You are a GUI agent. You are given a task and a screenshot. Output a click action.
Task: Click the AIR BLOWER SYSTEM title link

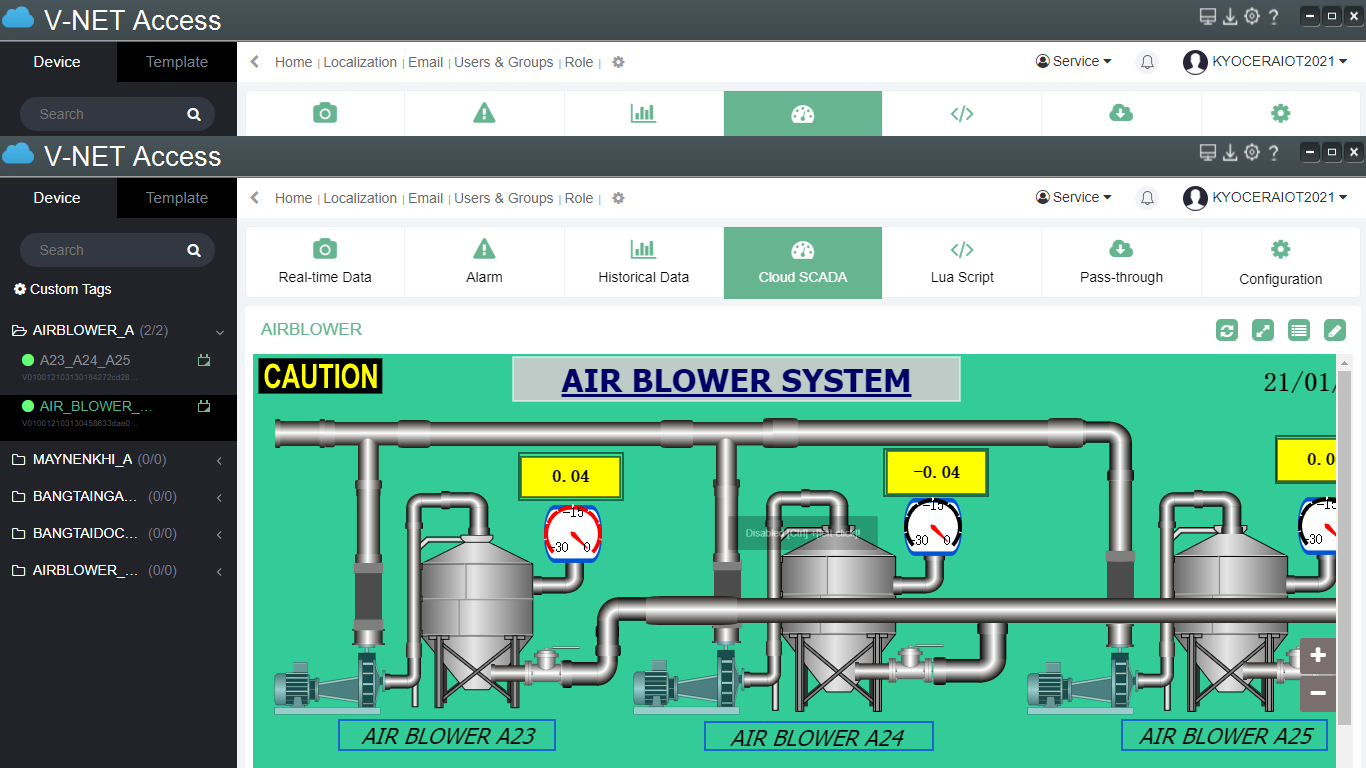(x=736, y=381)
